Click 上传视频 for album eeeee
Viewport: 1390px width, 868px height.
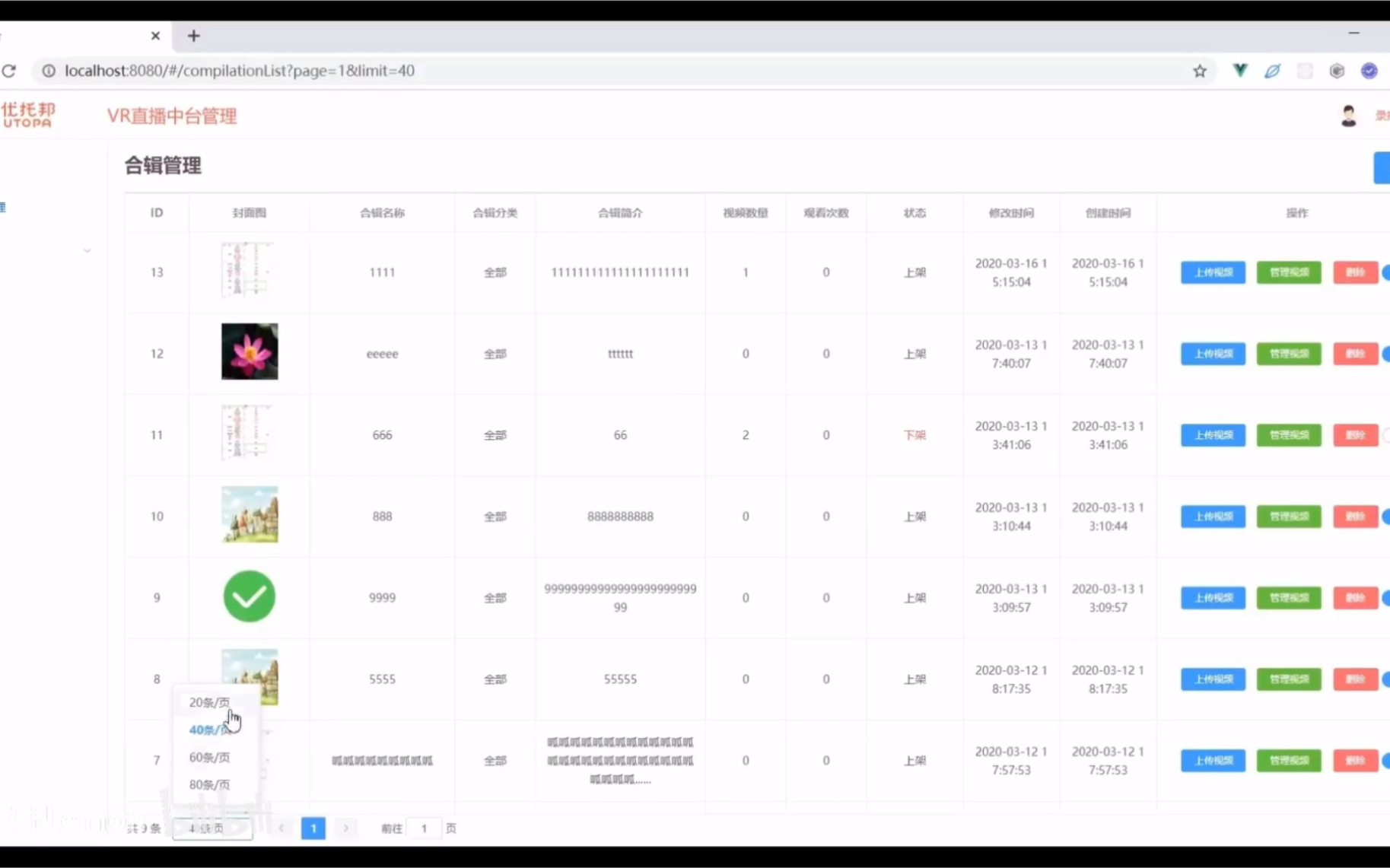(1213, 354)
